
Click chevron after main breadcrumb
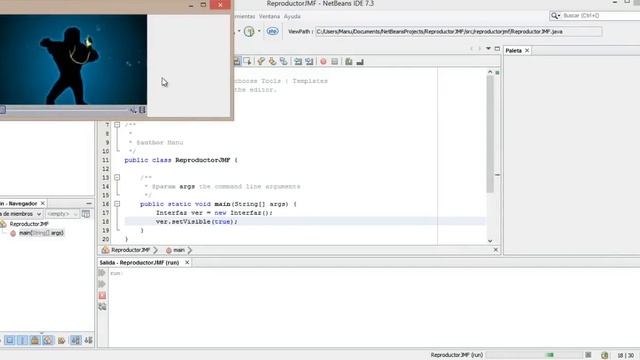(189, 250)
